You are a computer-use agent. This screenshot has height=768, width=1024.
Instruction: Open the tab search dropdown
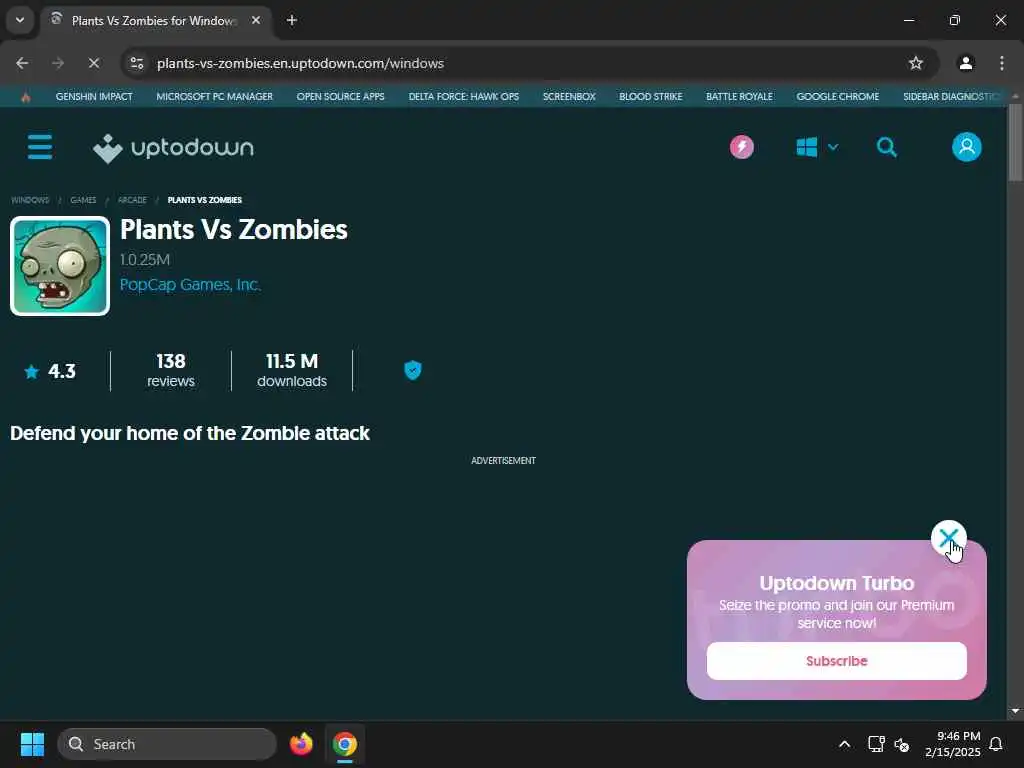point(20,21)
